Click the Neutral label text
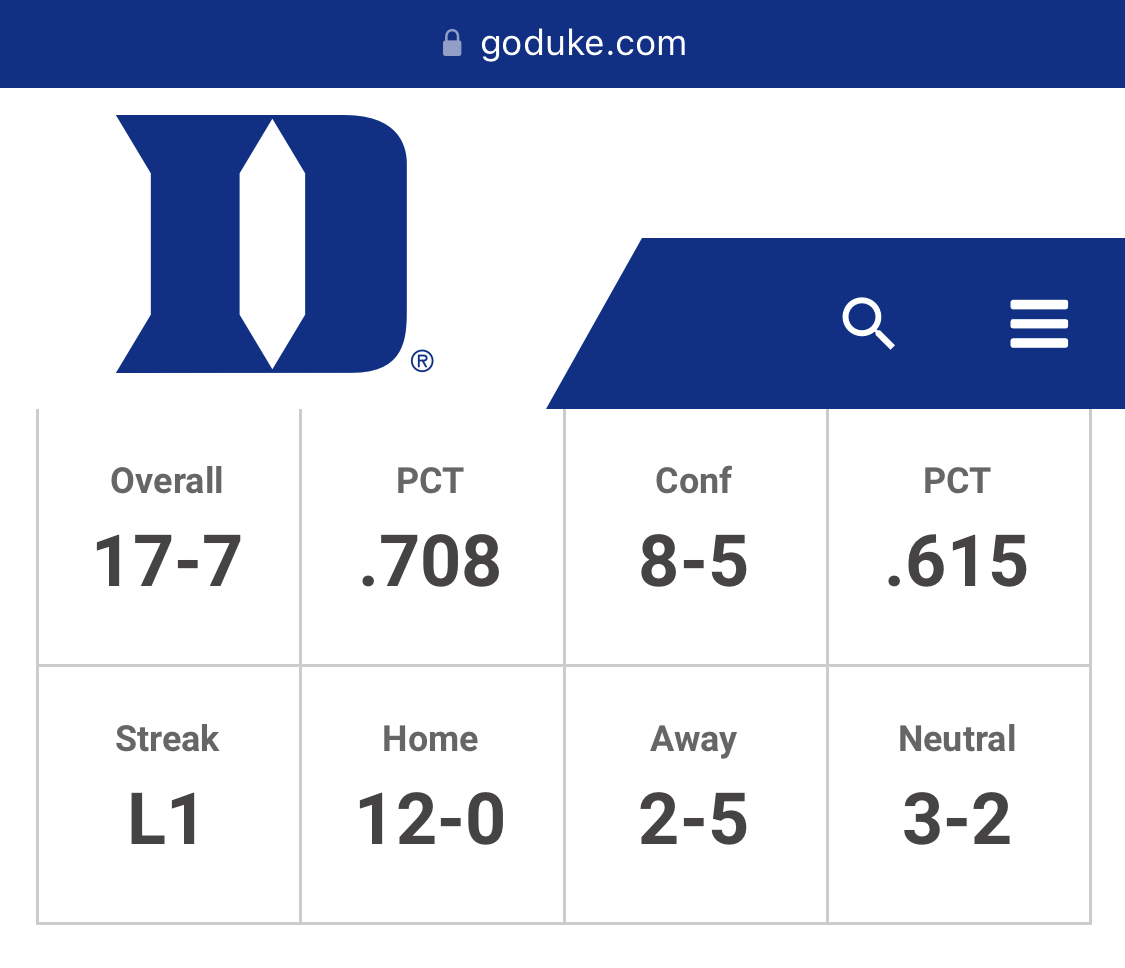The height and width of the screenshot is (968, 1125). pos(957,738)
